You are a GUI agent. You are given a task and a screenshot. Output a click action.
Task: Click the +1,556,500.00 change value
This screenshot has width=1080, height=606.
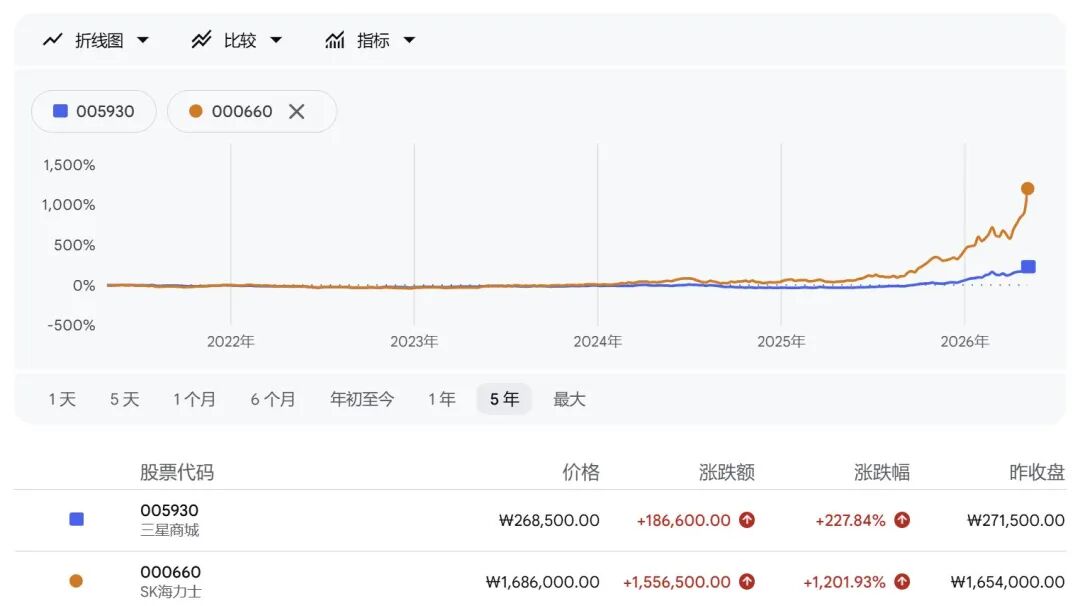tap(676, 583)
